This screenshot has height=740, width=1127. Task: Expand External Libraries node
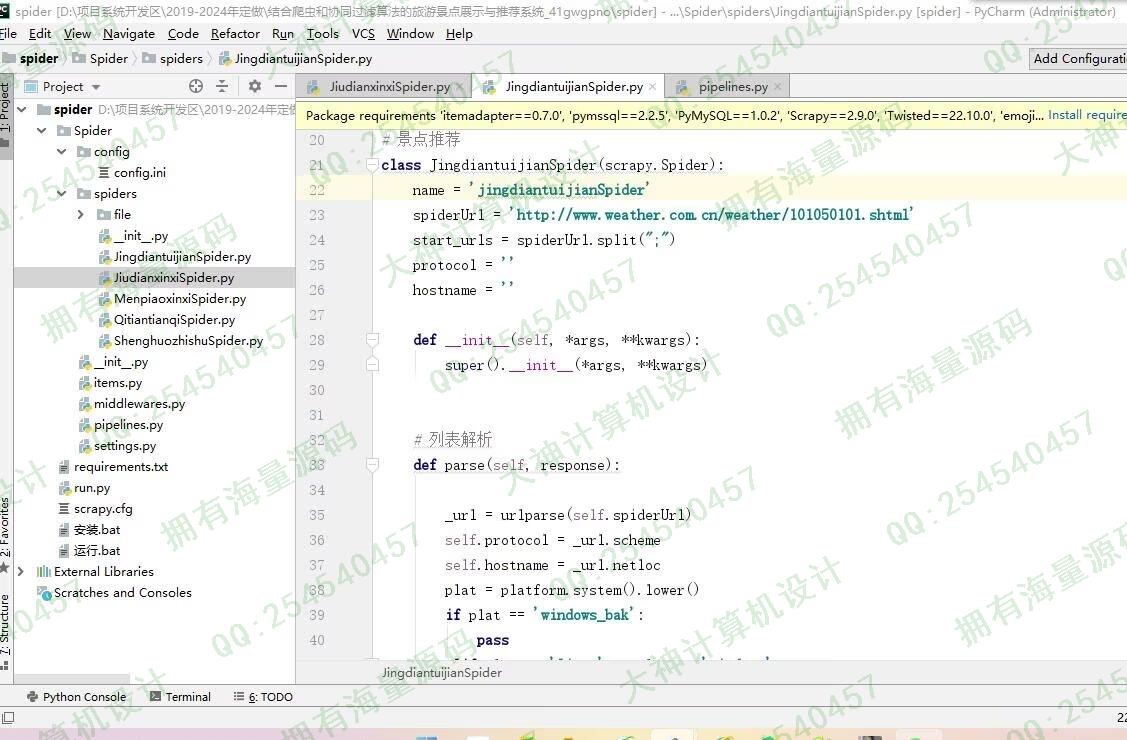pos(21,572)
